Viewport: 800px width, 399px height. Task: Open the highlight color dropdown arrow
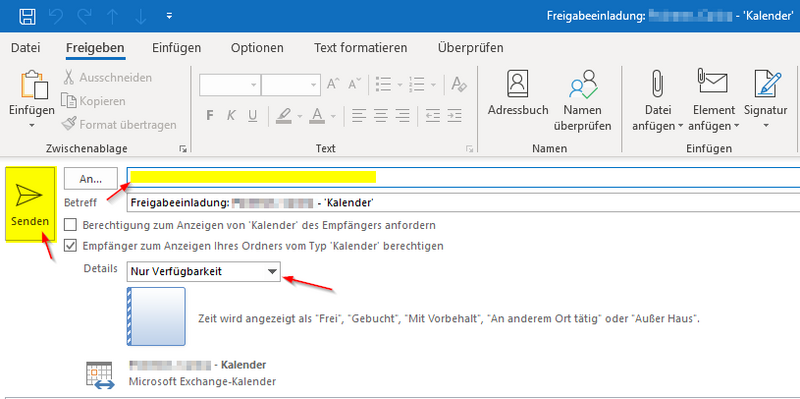[299, 116]
